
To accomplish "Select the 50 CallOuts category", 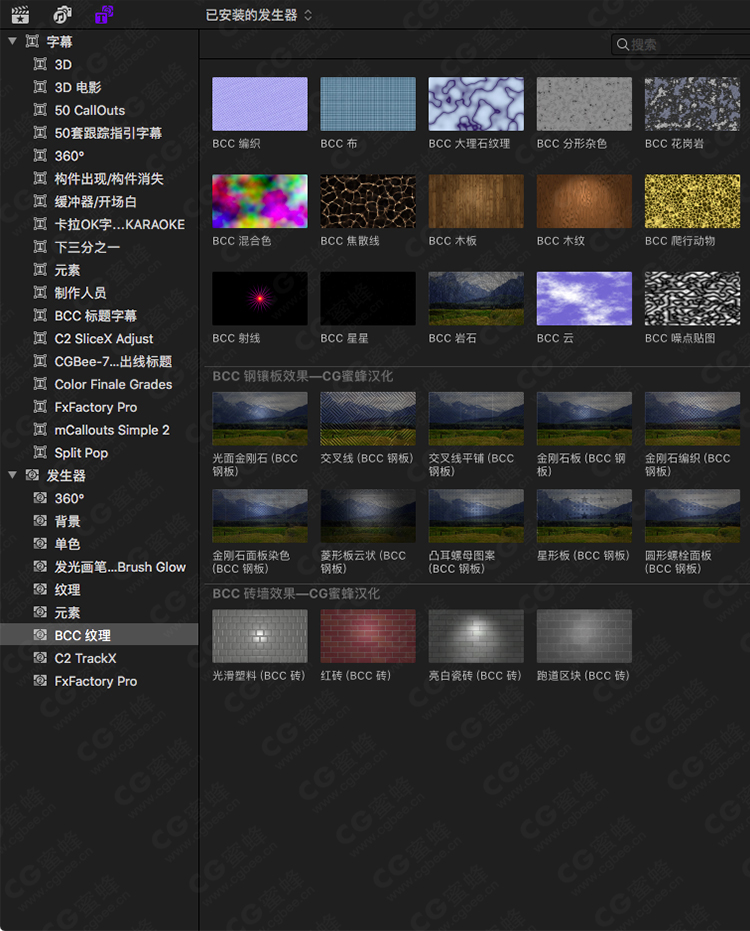I will pyautogui.click(x=99, y=110).
